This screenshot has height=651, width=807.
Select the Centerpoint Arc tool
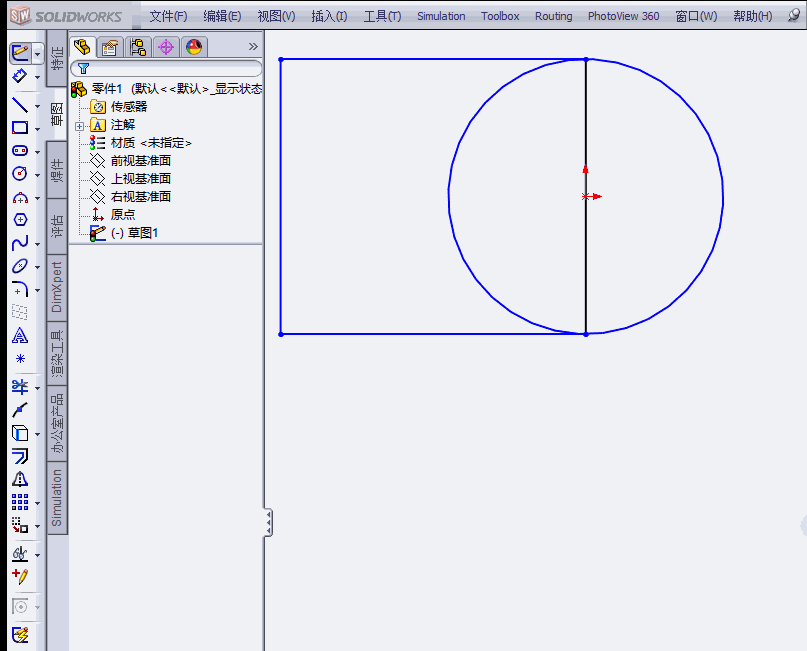tap(20, 198)
